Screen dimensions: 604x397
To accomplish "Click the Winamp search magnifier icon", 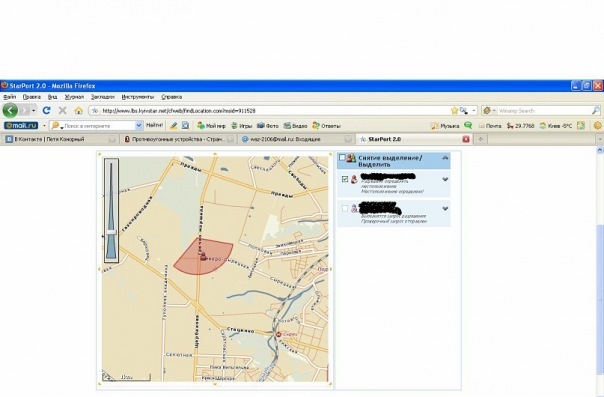I will tap(596, 111).
